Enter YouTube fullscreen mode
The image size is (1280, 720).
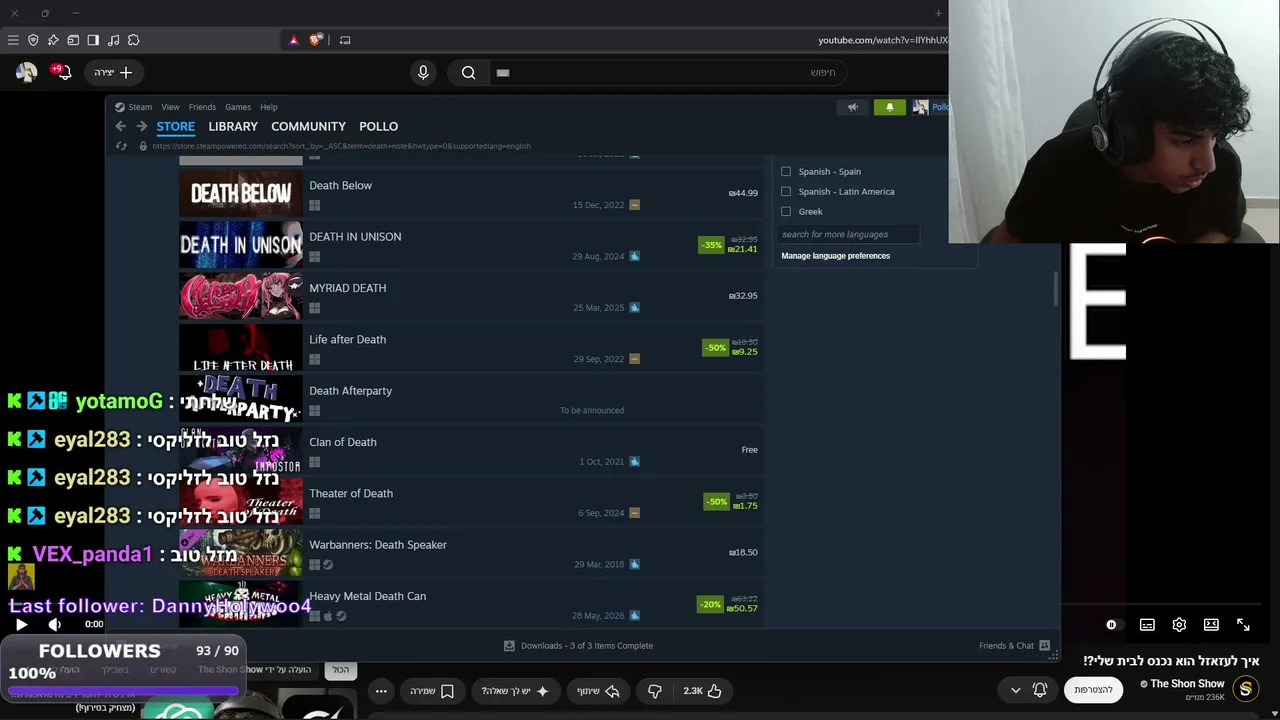[1243, 624]
